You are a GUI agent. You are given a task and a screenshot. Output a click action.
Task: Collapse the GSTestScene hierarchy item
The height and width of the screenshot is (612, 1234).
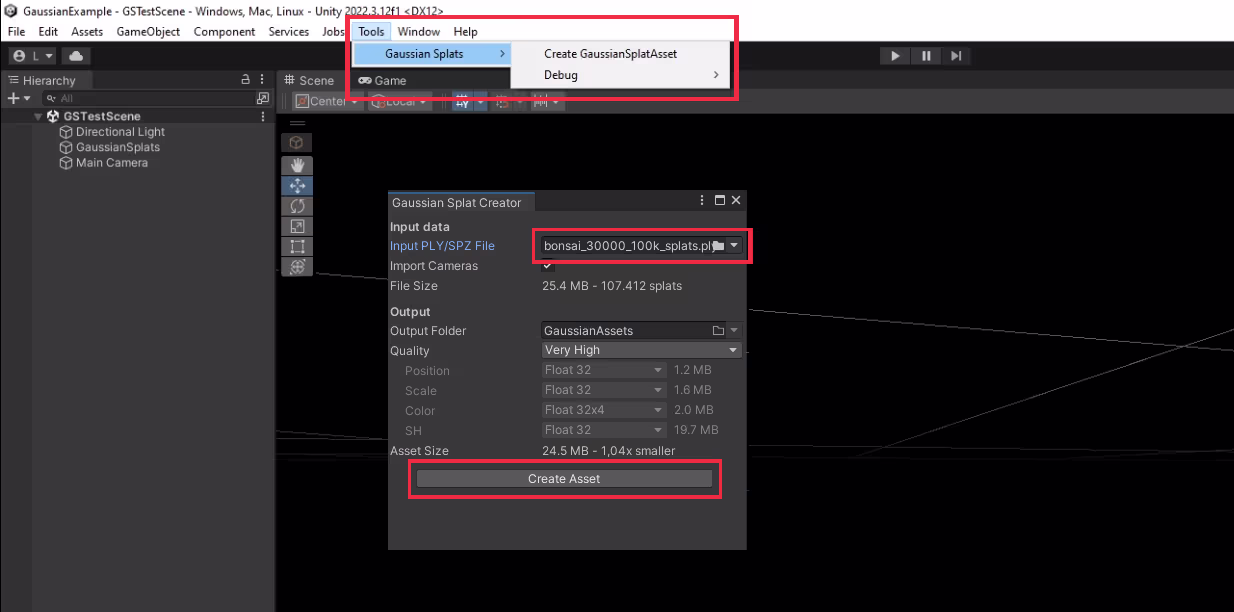tap(37, 115)
